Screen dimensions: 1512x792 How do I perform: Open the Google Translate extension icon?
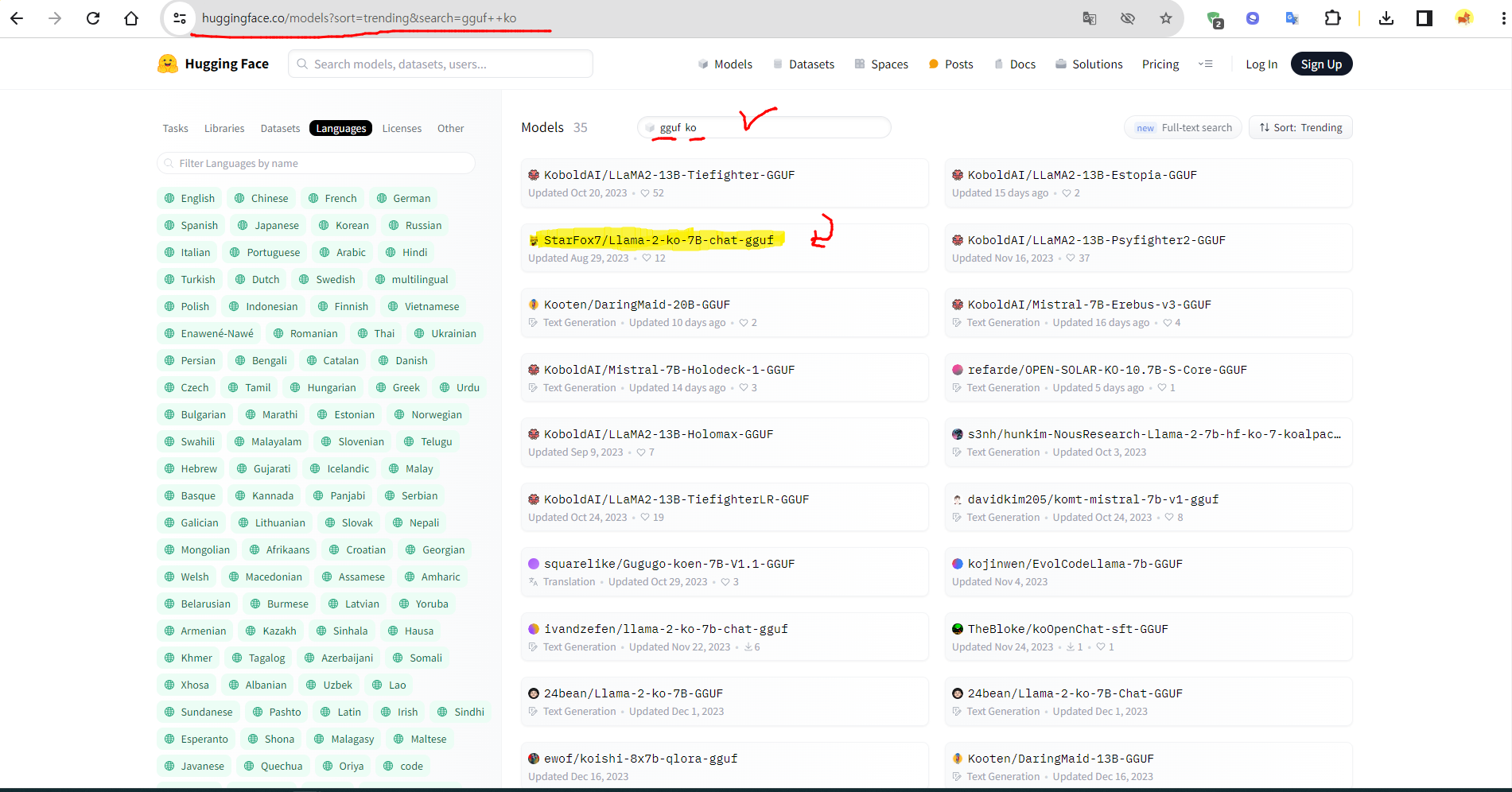click(1292, 18)
